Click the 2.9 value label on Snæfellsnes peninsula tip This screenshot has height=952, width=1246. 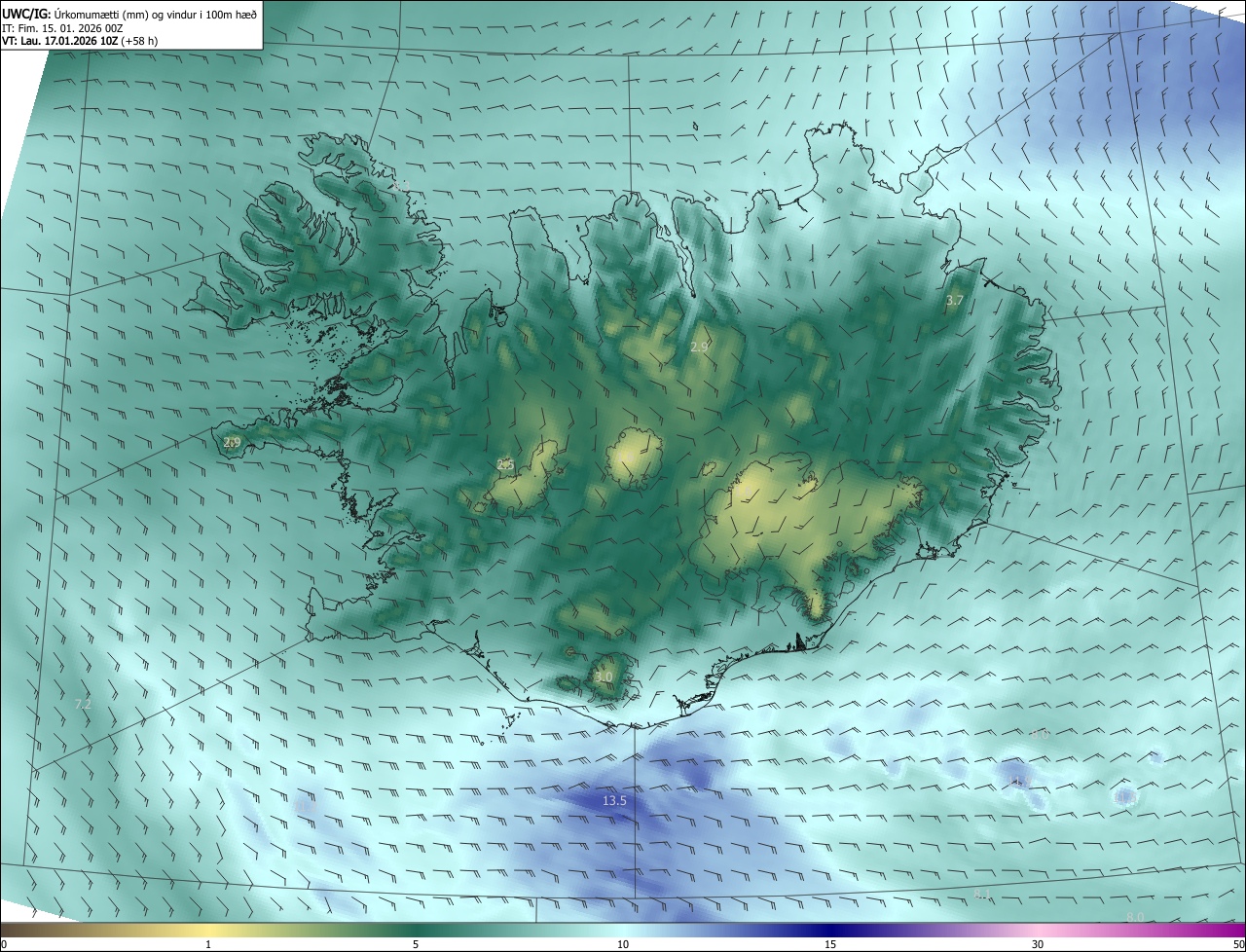pos(232,442)
